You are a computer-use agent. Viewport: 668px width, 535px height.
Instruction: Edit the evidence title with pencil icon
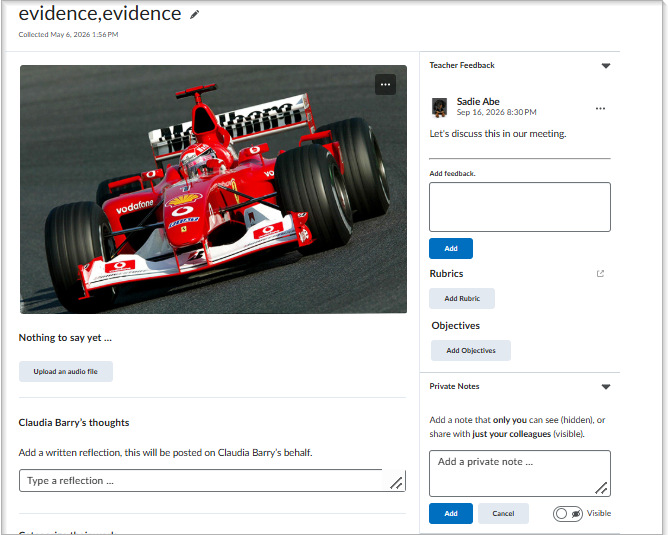point(195,15)
